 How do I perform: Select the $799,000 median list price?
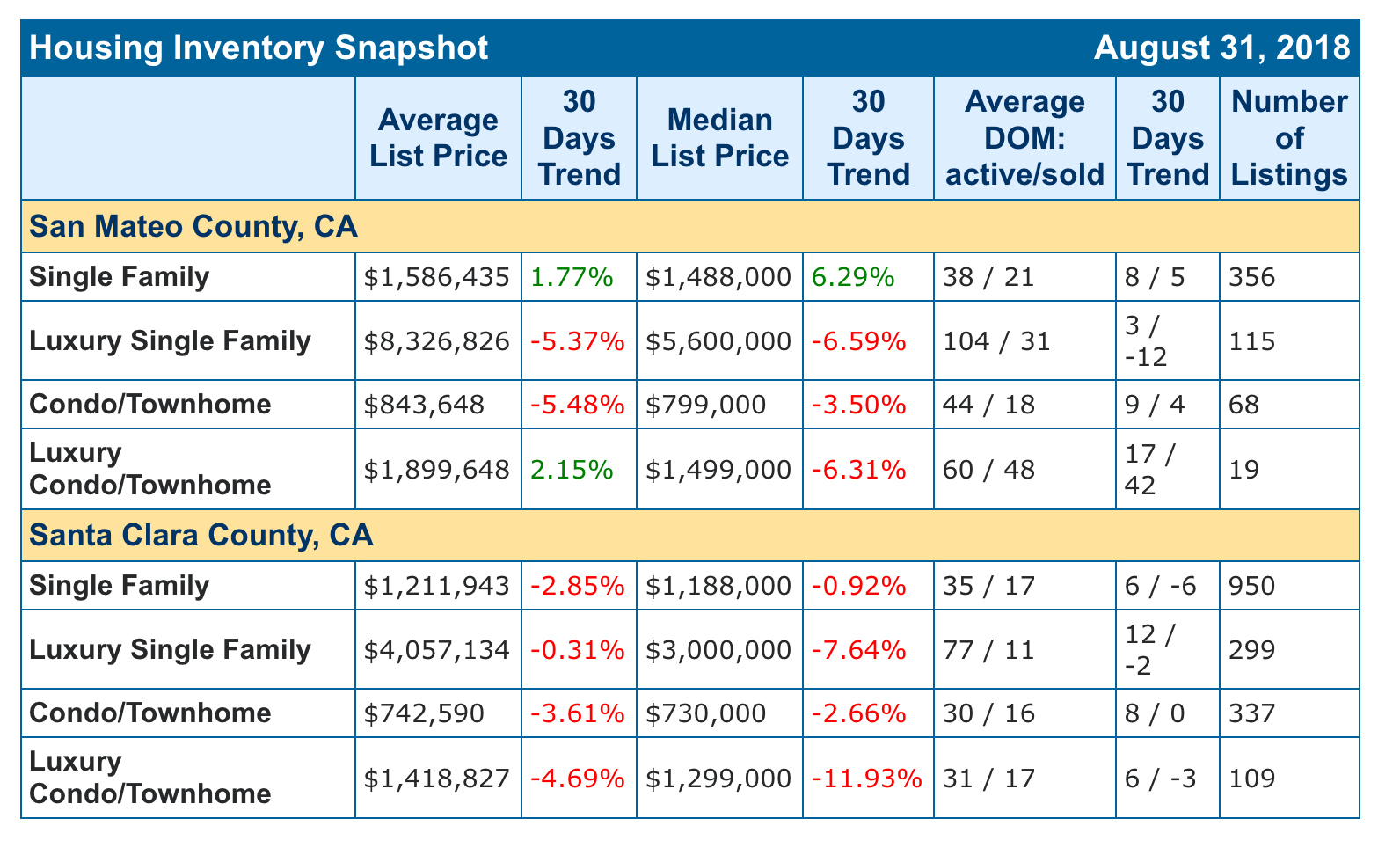(705, 405)
